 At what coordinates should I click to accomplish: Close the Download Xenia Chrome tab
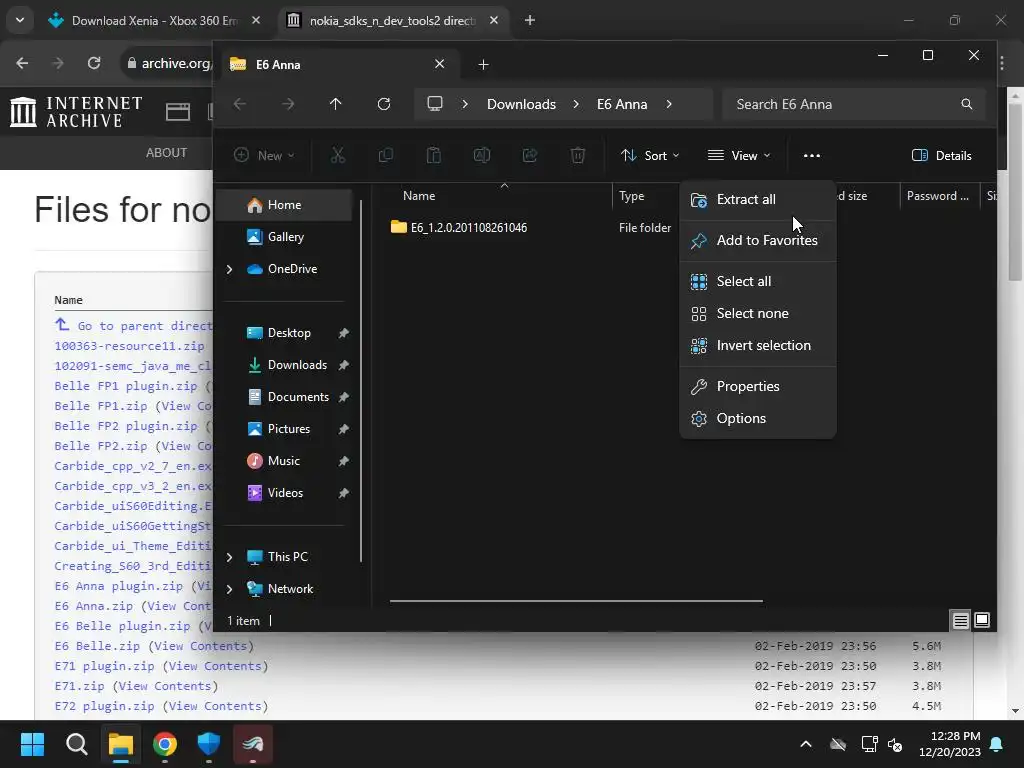pyautogui.click(x=256, y=20)
